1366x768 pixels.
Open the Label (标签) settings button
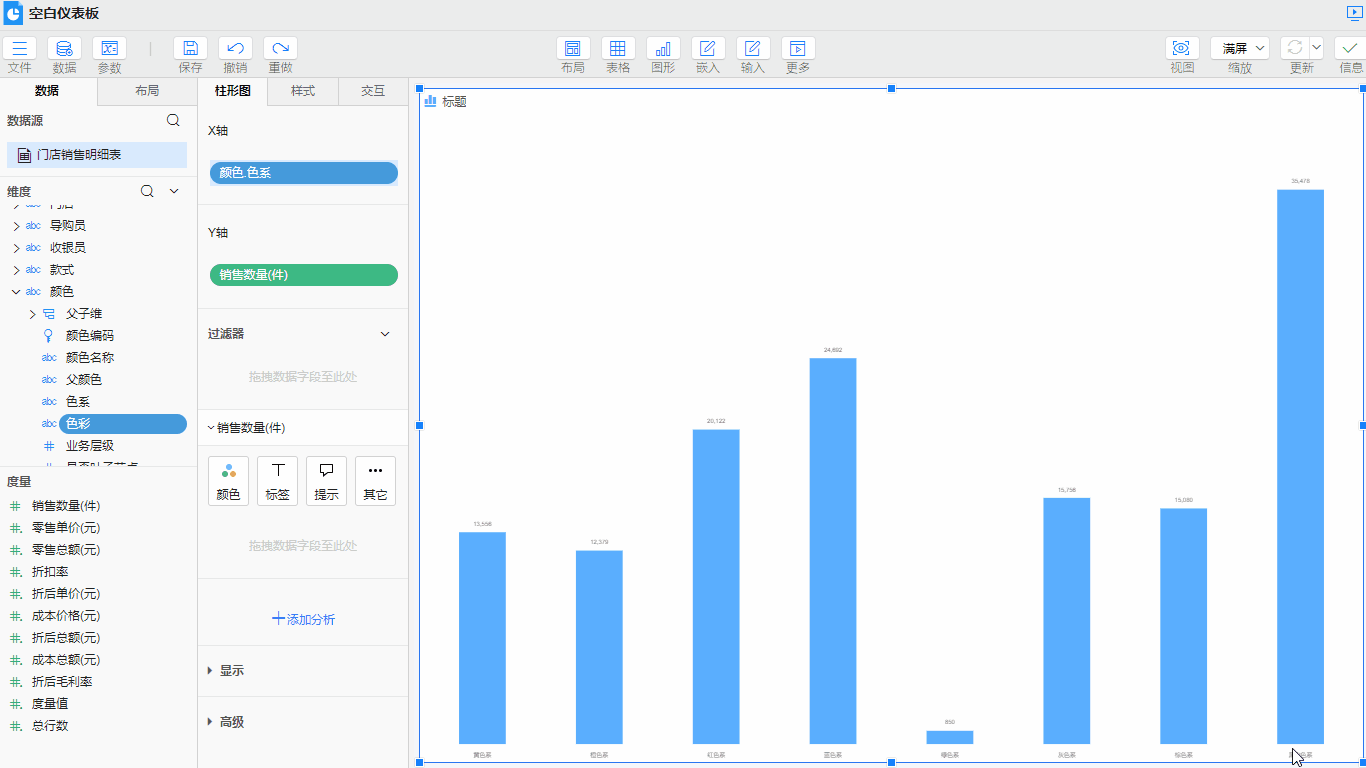[x=277, y=481]
